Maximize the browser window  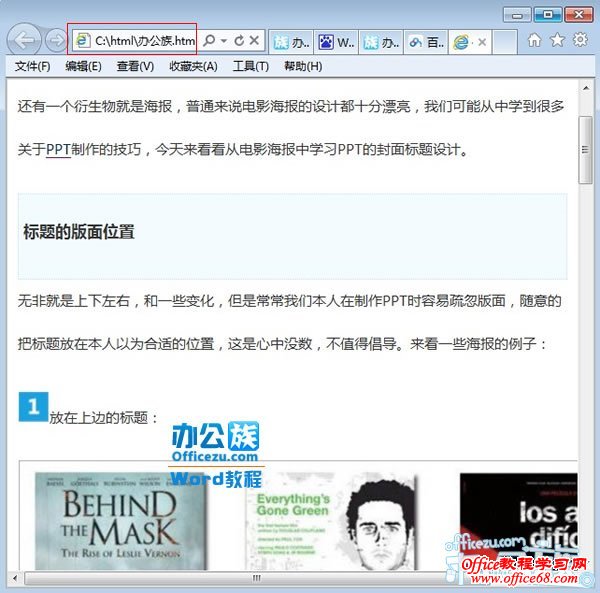click(548, 15)
